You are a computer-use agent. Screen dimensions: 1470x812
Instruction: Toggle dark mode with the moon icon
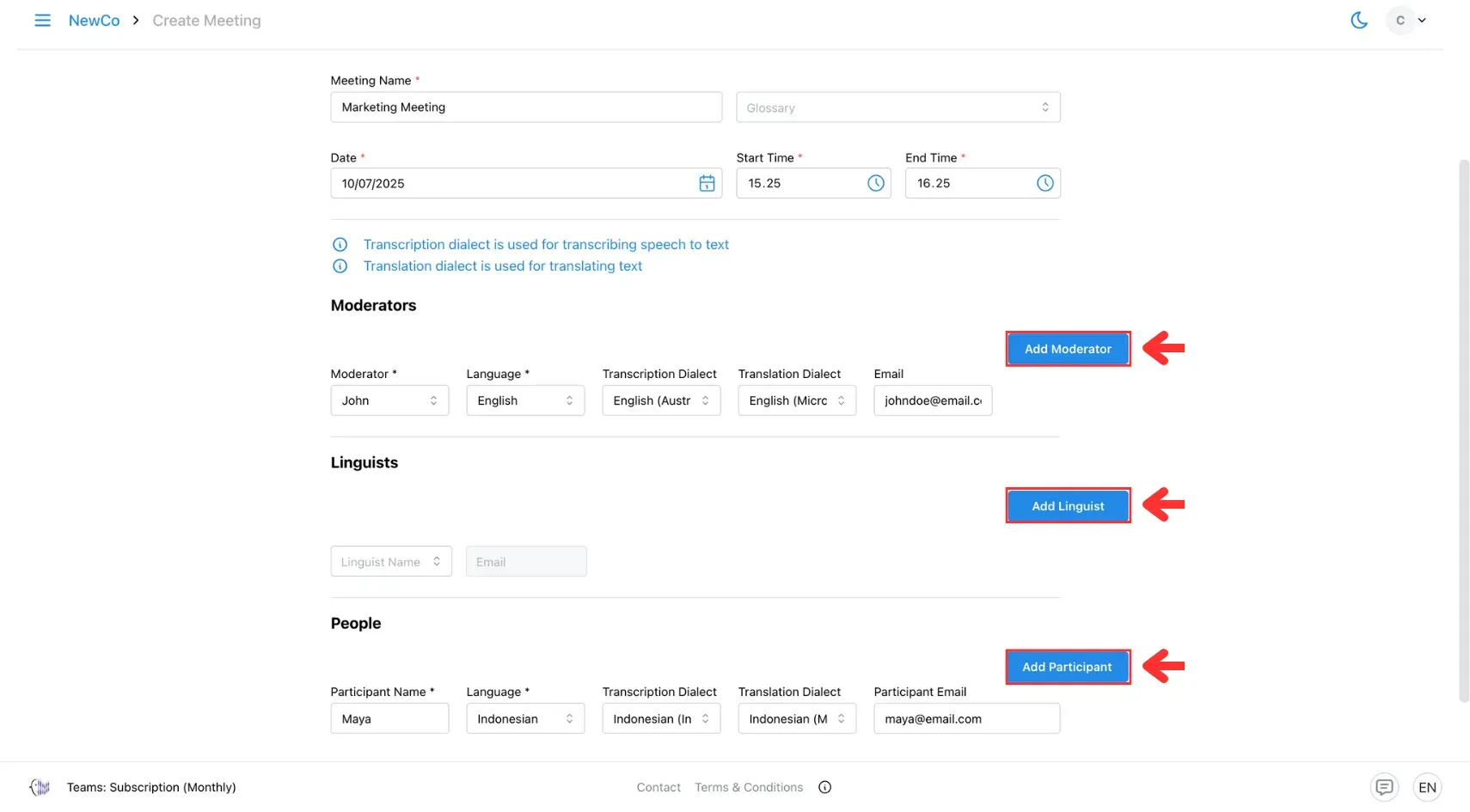point(1359,19)
